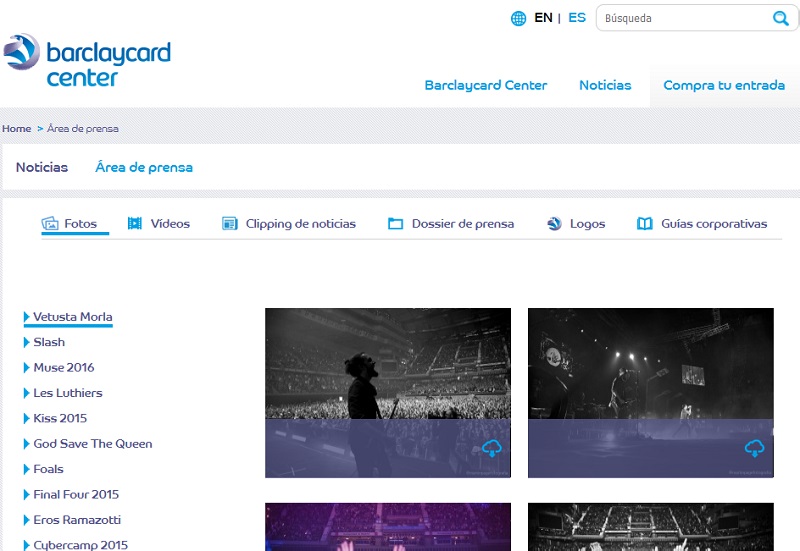The height and width of the screenshot is (551, 800).
Task: Click the search magnifier icon
Action: (780, 18)
